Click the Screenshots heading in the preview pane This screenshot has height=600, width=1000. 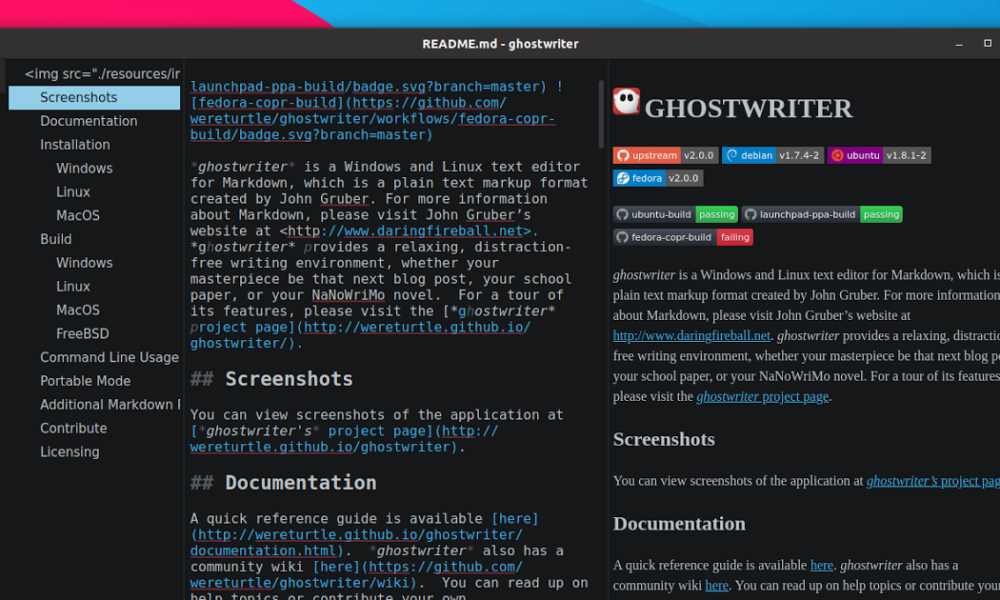point(664,439)
